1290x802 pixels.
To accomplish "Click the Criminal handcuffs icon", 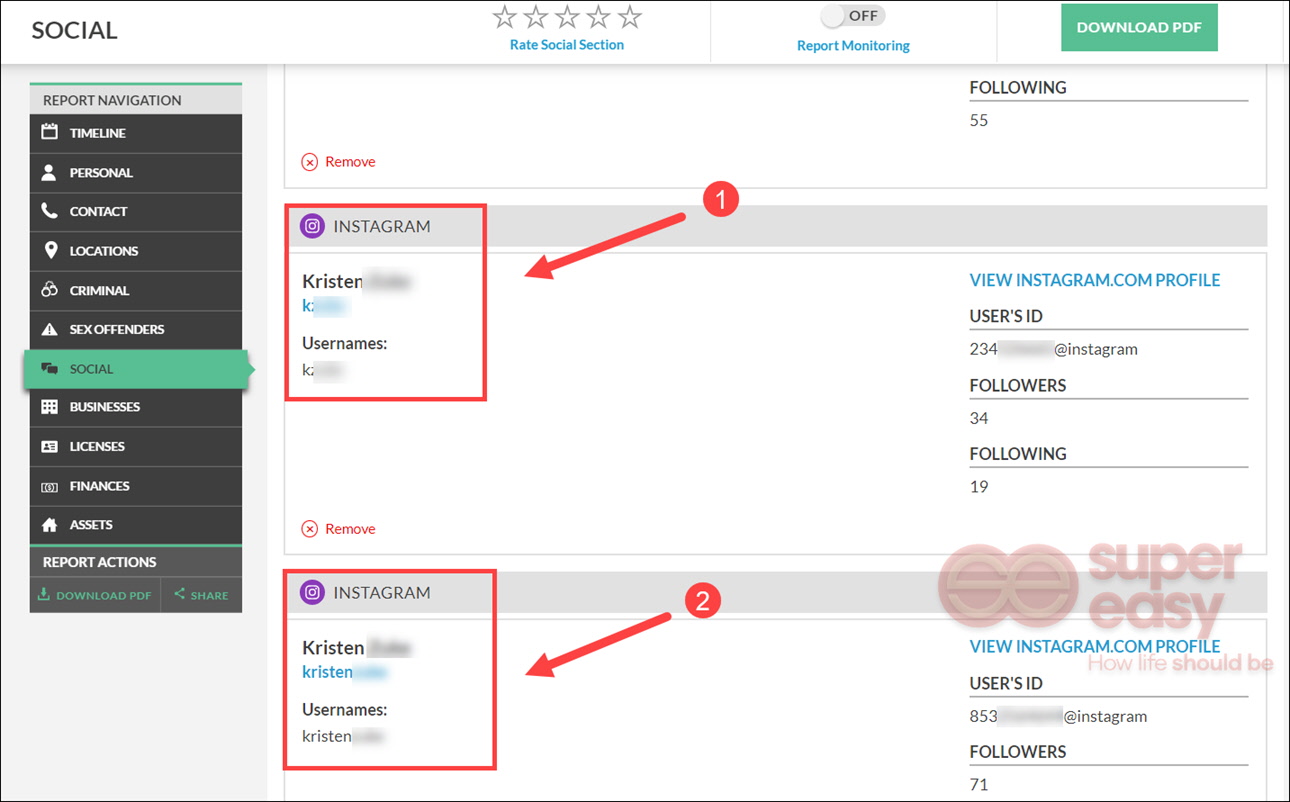I will [49, 290].
